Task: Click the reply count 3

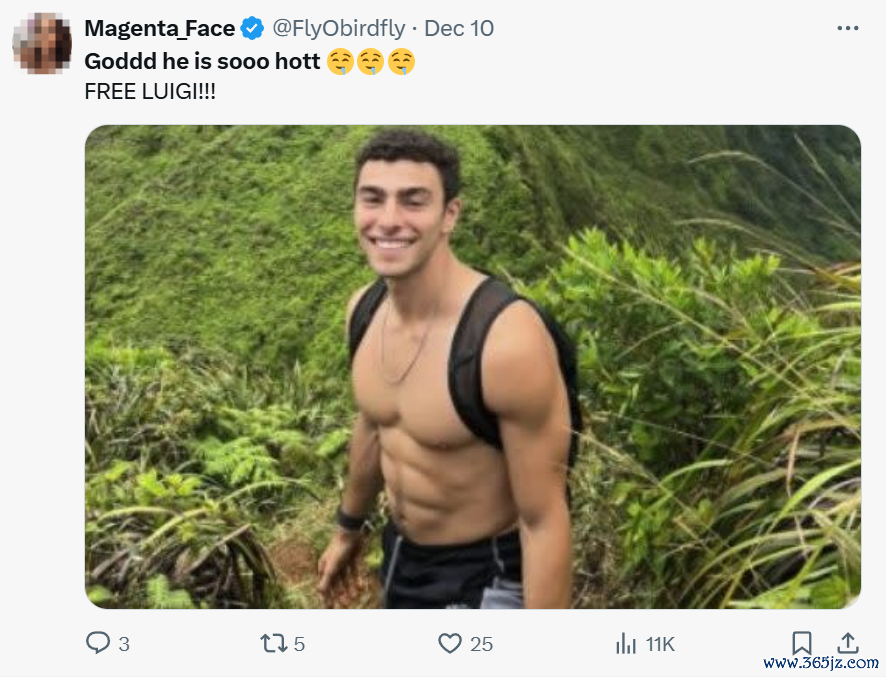Action: point(124,644)
